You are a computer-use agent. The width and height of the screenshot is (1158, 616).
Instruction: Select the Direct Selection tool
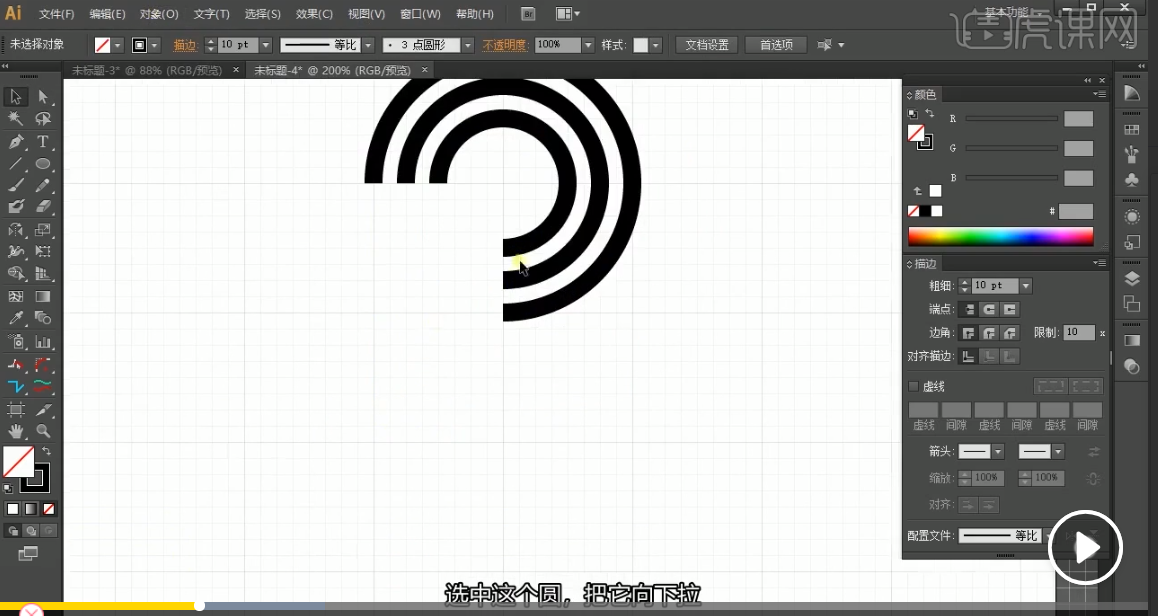pos(43,97)
